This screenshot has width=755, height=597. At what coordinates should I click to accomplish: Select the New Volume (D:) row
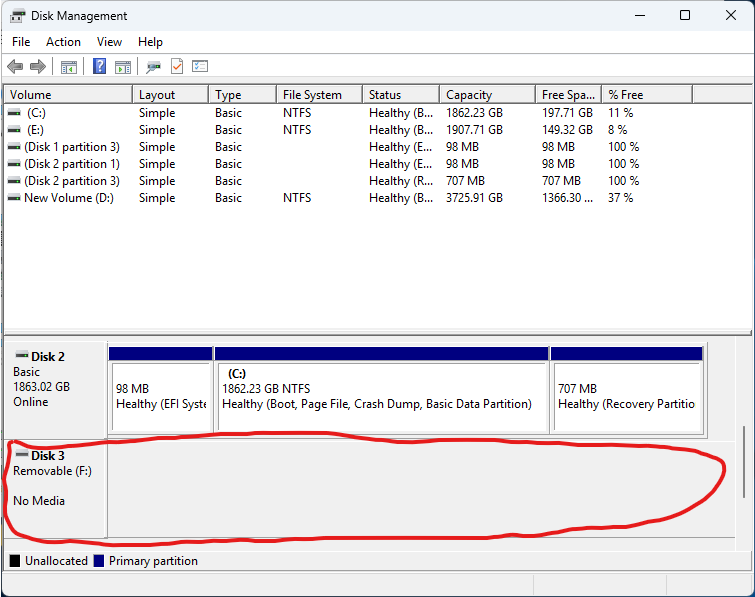tap(68, 198)
